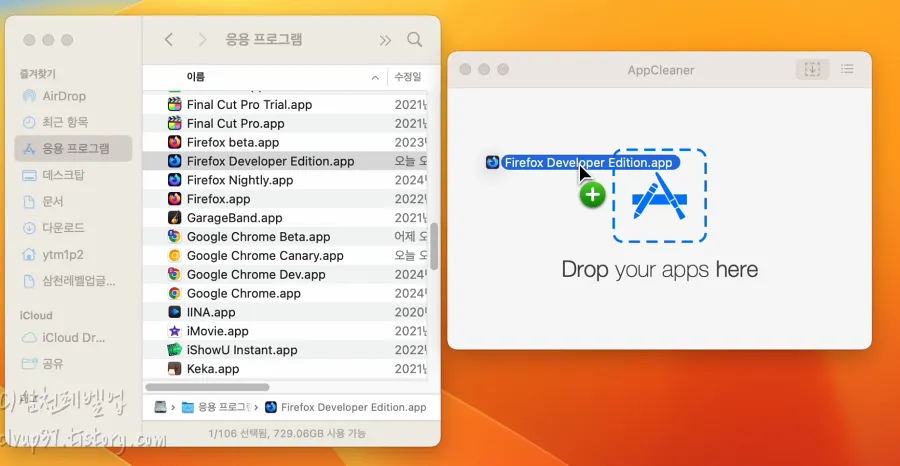Select Firefox Nightly.app row
This screenshot has height=466, width=900.
(285, 180)
